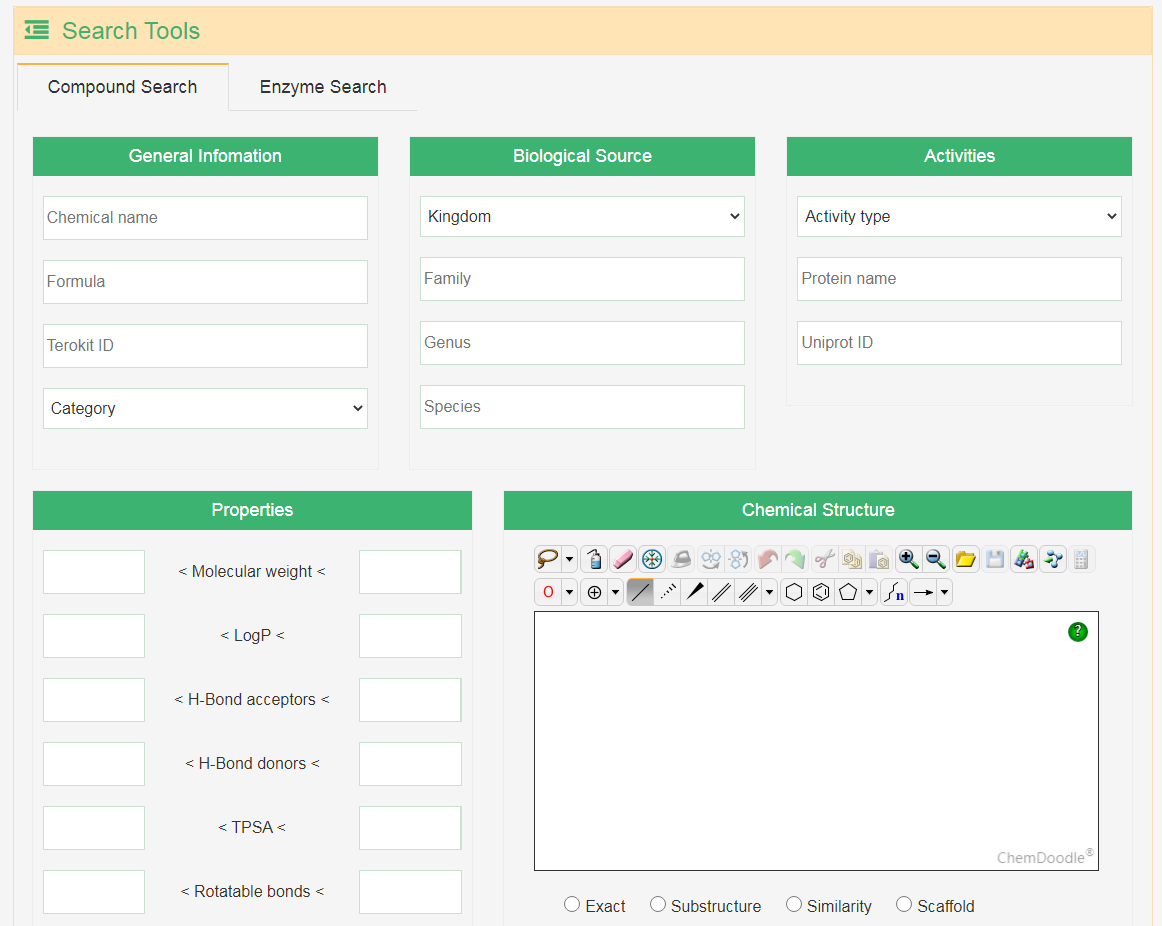Switch to the Enzyme Search tab
Image resolution: width=1162 pixels, height=926 pixels.
tap(323, 87)
